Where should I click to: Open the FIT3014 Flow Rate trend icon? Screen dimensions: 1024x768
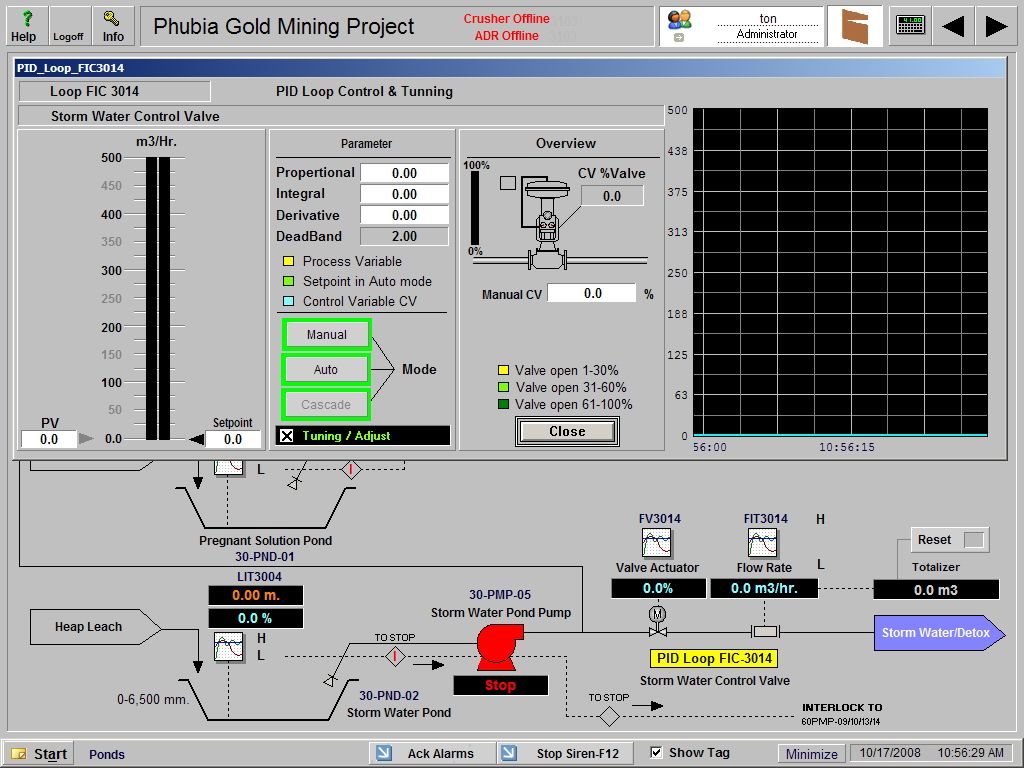tap(762, 543)
